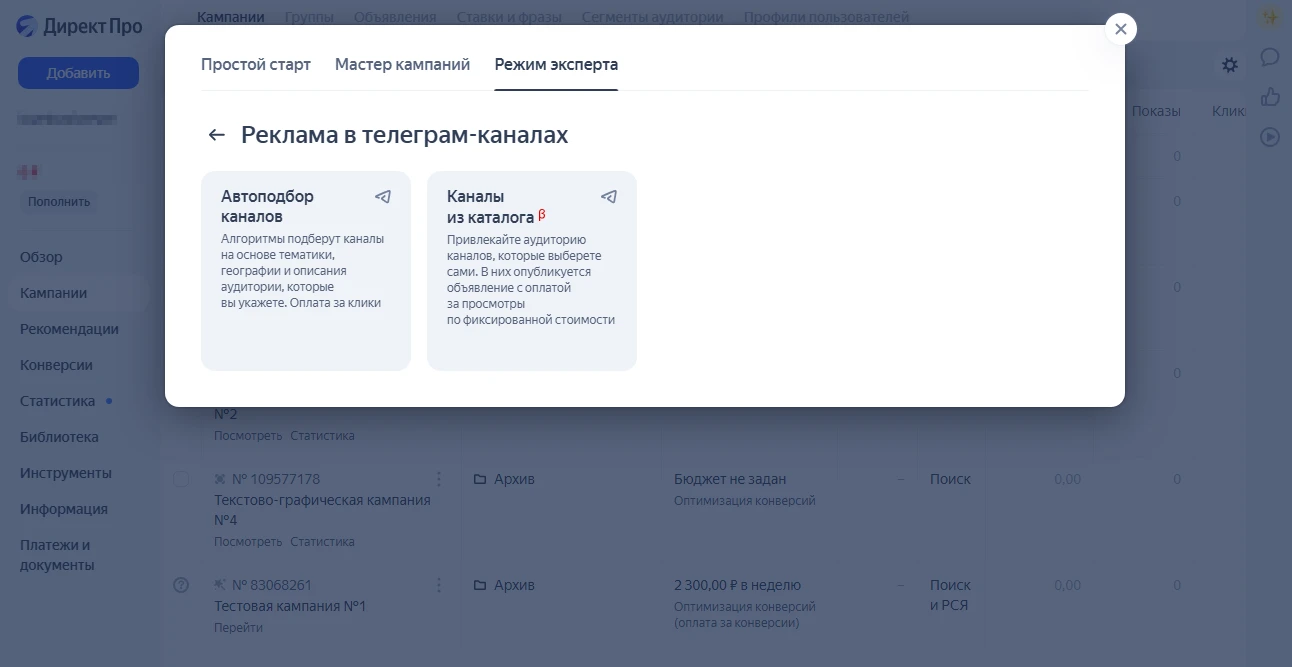The width and height of the screenshot is (1292, 667).
Task: Open the video tutorials play icon
Action: [x=1270, y=137]
